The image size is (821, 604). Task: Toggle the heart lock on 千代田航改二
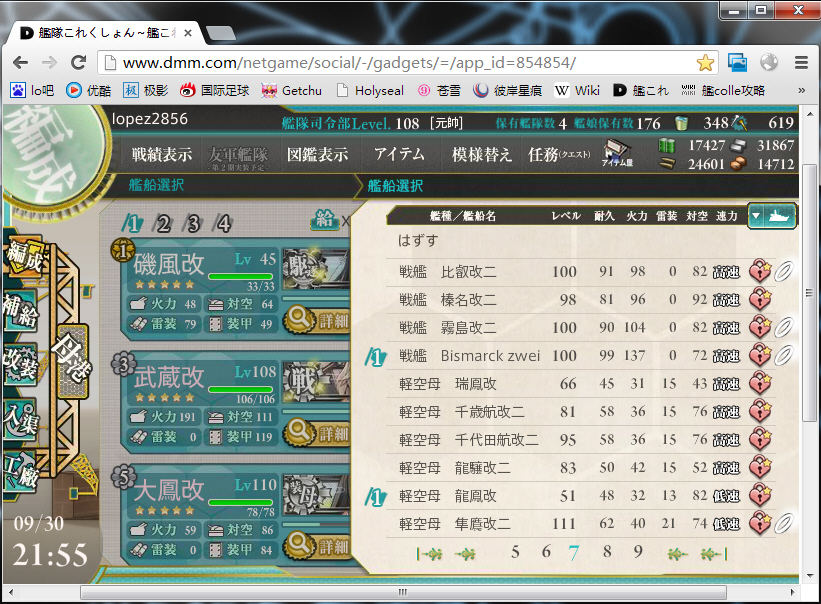[x=760, y=439]
